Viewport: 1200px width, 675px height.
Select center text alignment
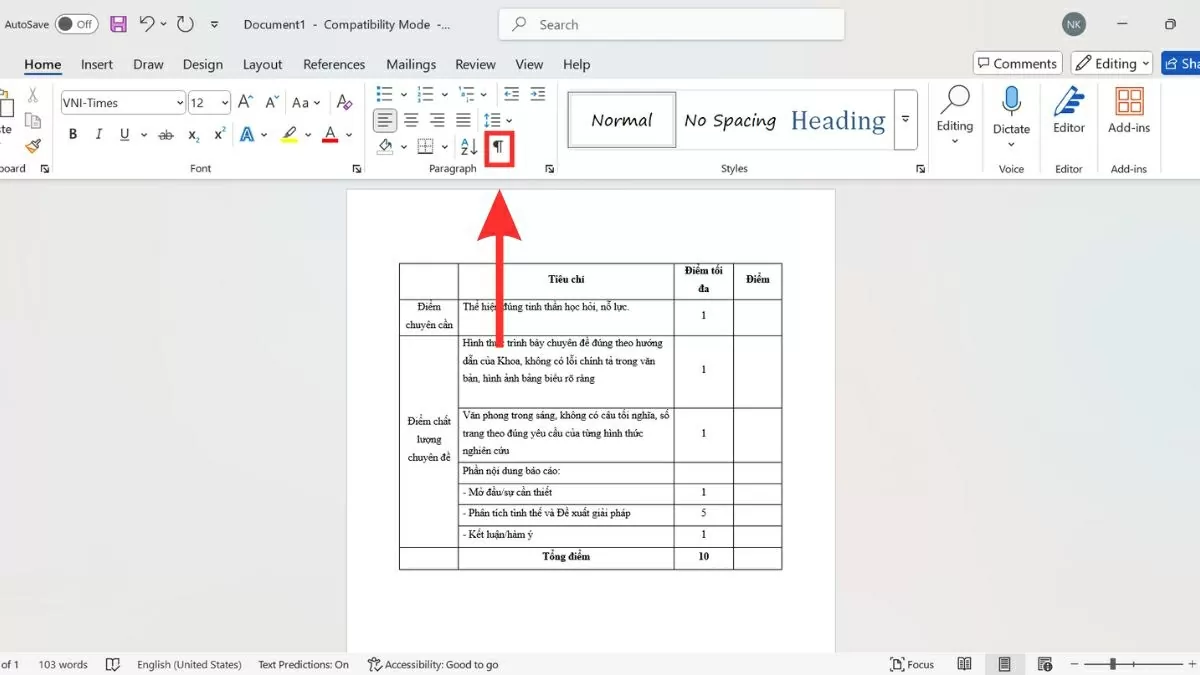pos(410,121)
